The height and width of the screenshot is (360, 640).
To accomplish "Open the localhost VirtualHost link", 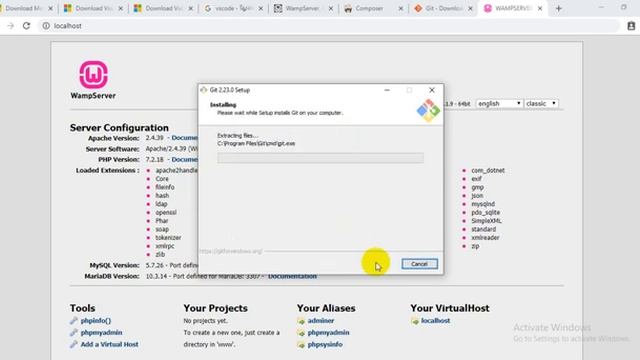I will click(436, 321).
